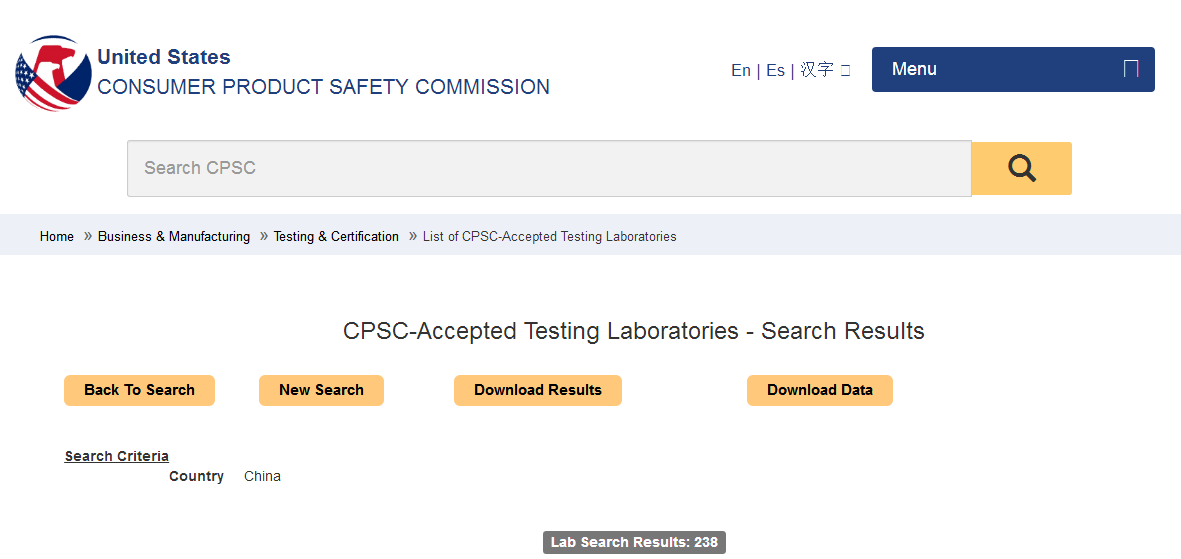Click the Download Data button
The height and width of the screenshot is (559, 1181).
[819, 390]
